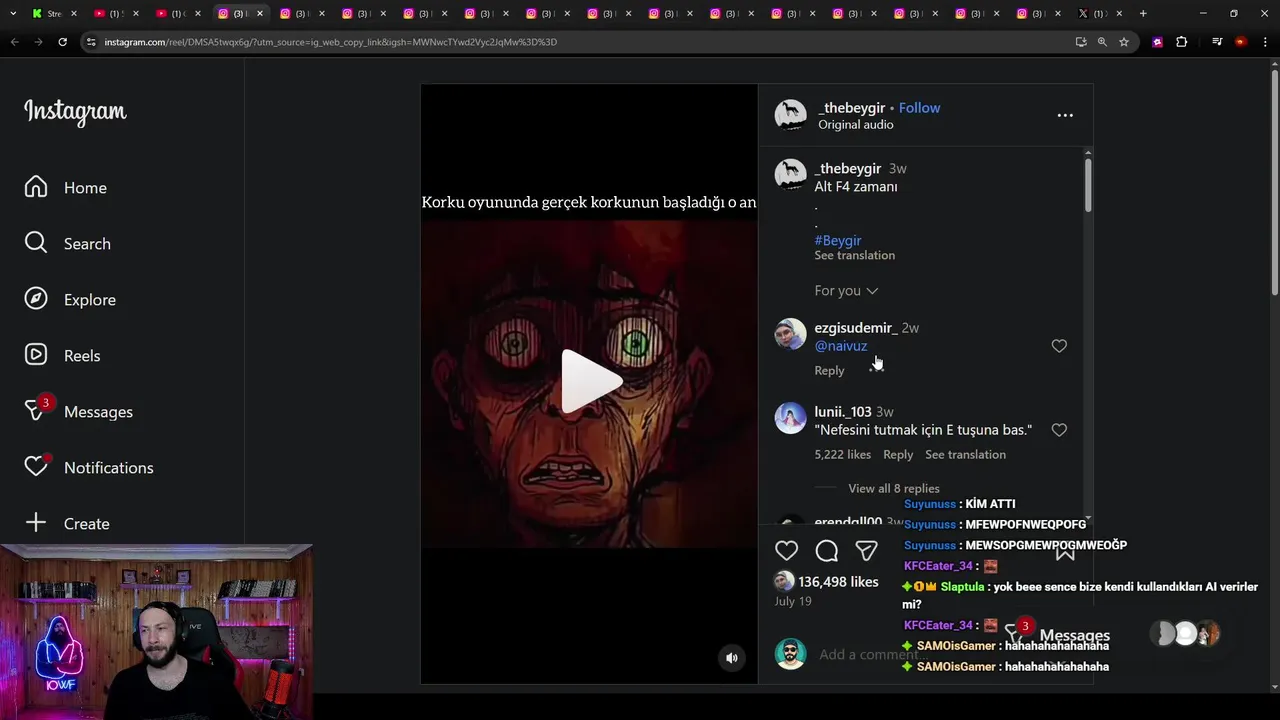
Task: Go to Explore page
Action: tap(70, 300)
